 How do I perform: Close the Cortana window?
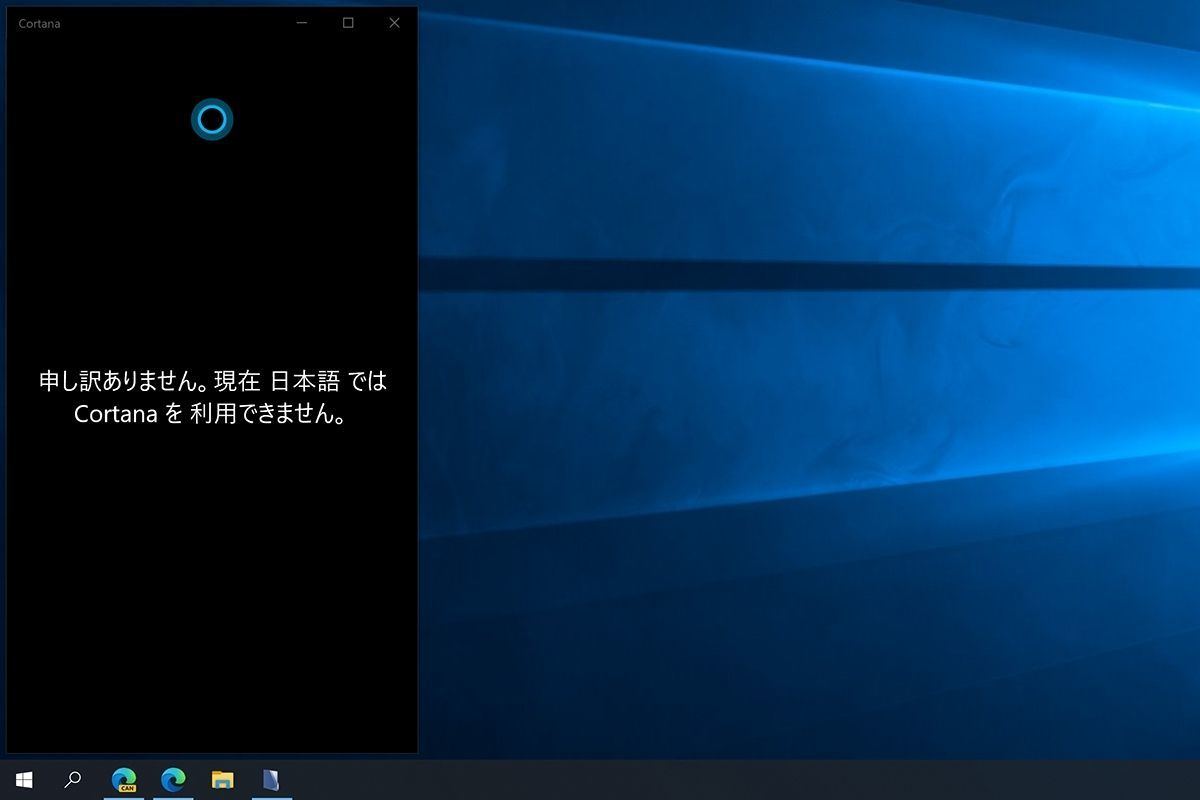click(394, 23)
